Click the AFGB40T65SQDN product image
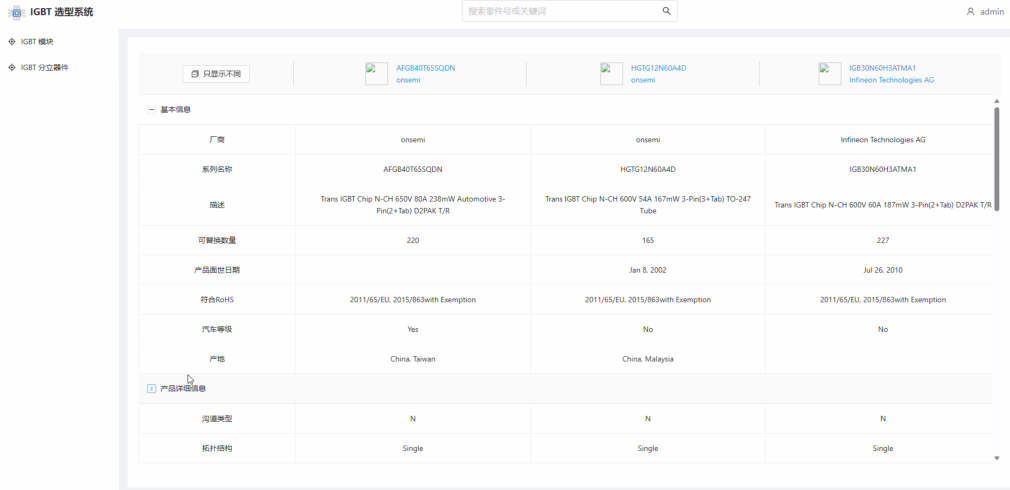The height and width of the screenshot is (490, 1010). (376, 74)
